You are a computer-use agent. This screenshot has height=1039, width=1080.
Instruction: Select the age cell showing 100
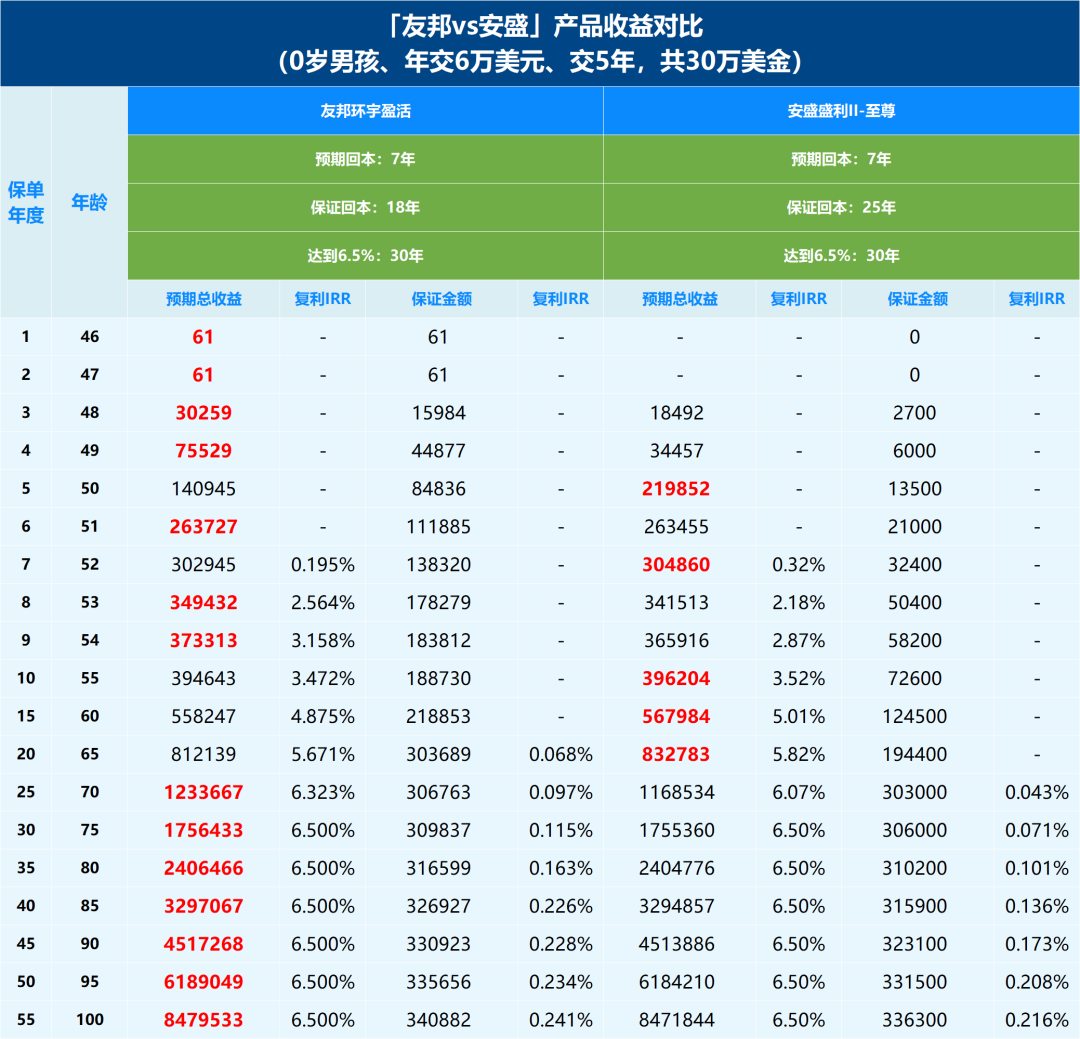89,1021
